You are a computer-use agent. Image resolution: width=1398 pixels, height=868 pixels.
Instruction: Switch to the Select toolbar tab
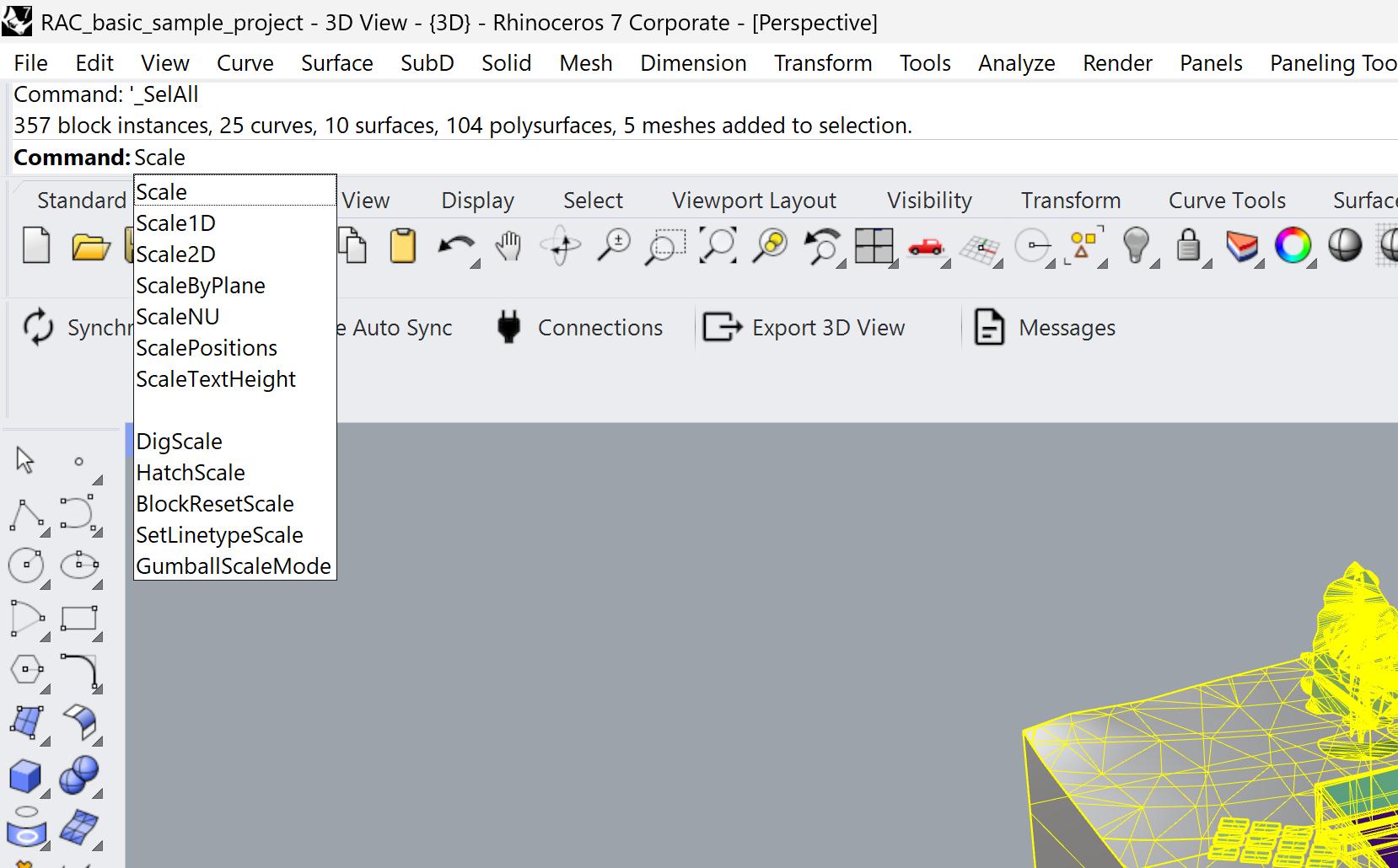click(593, 201)
